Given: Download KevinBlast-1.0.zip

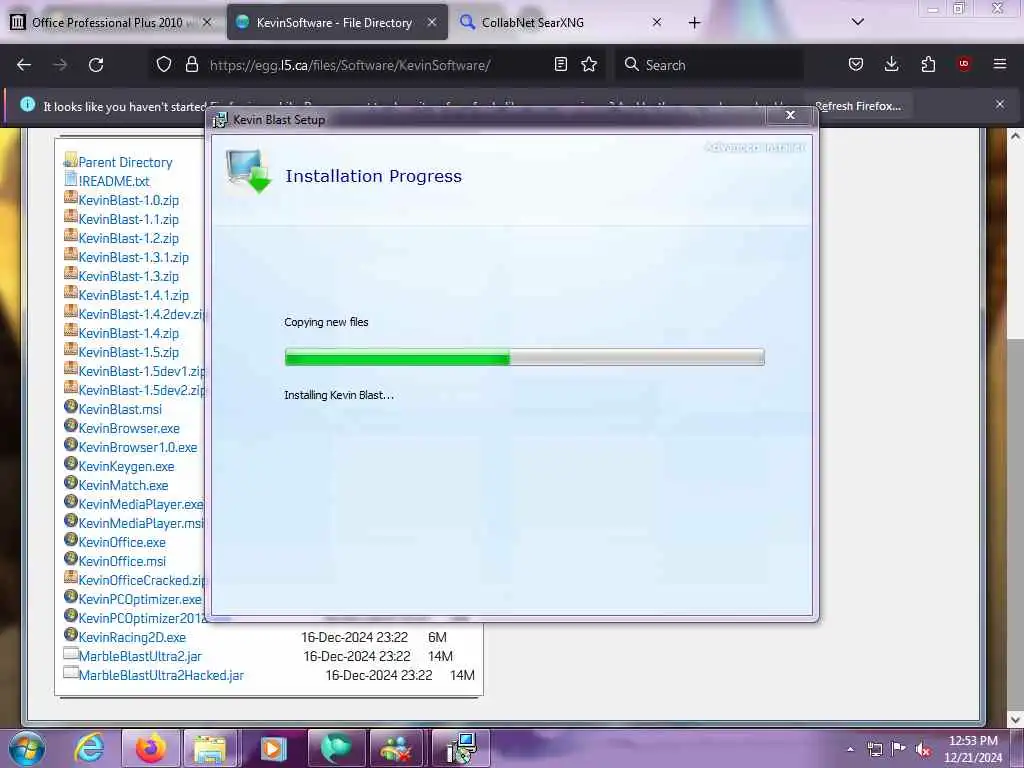Looking at the screenshot, I should pos(129,200).
